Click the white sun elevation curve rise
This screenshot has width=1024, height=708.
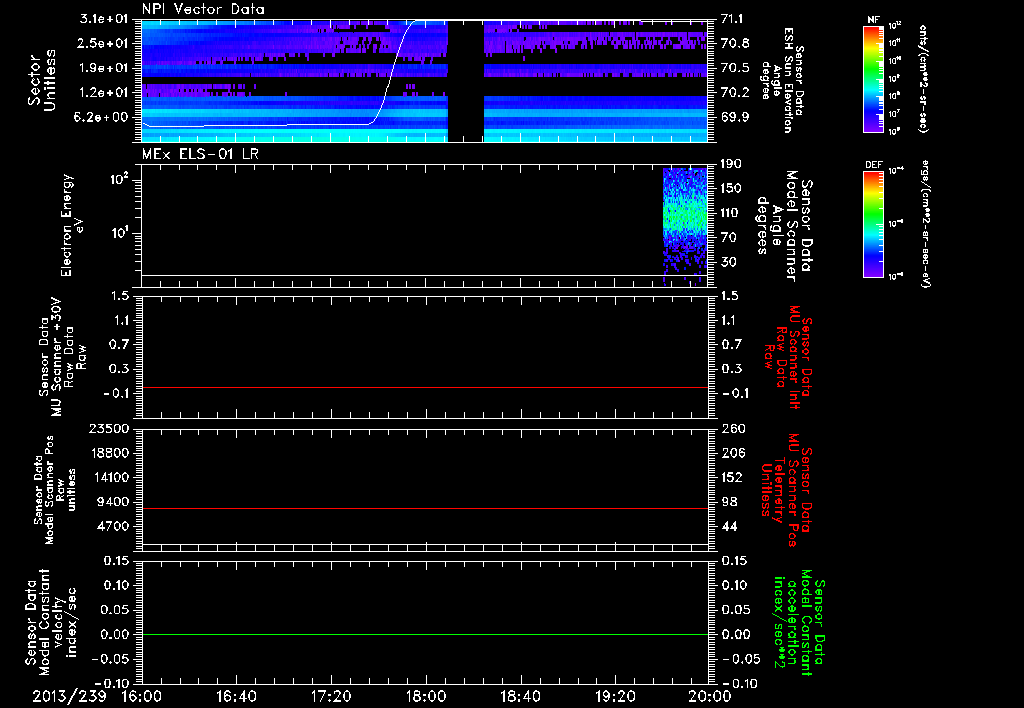pyautogui.click(x=393, y=71)
